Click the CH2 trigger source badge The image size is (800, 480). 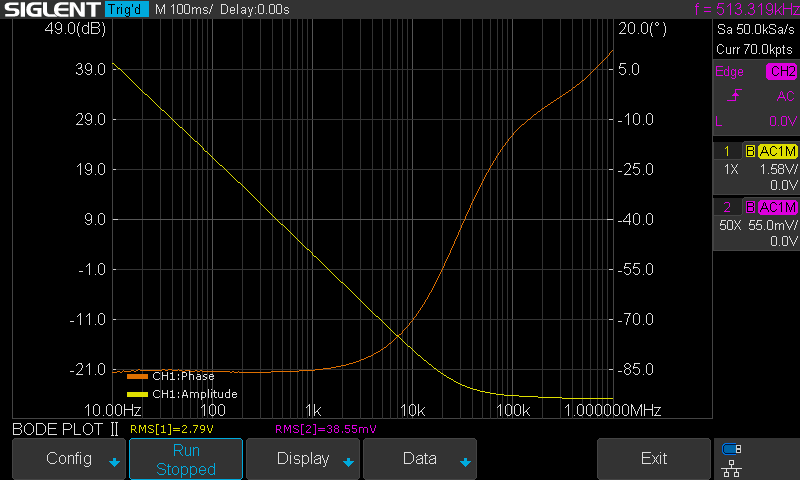coord(781,72)
